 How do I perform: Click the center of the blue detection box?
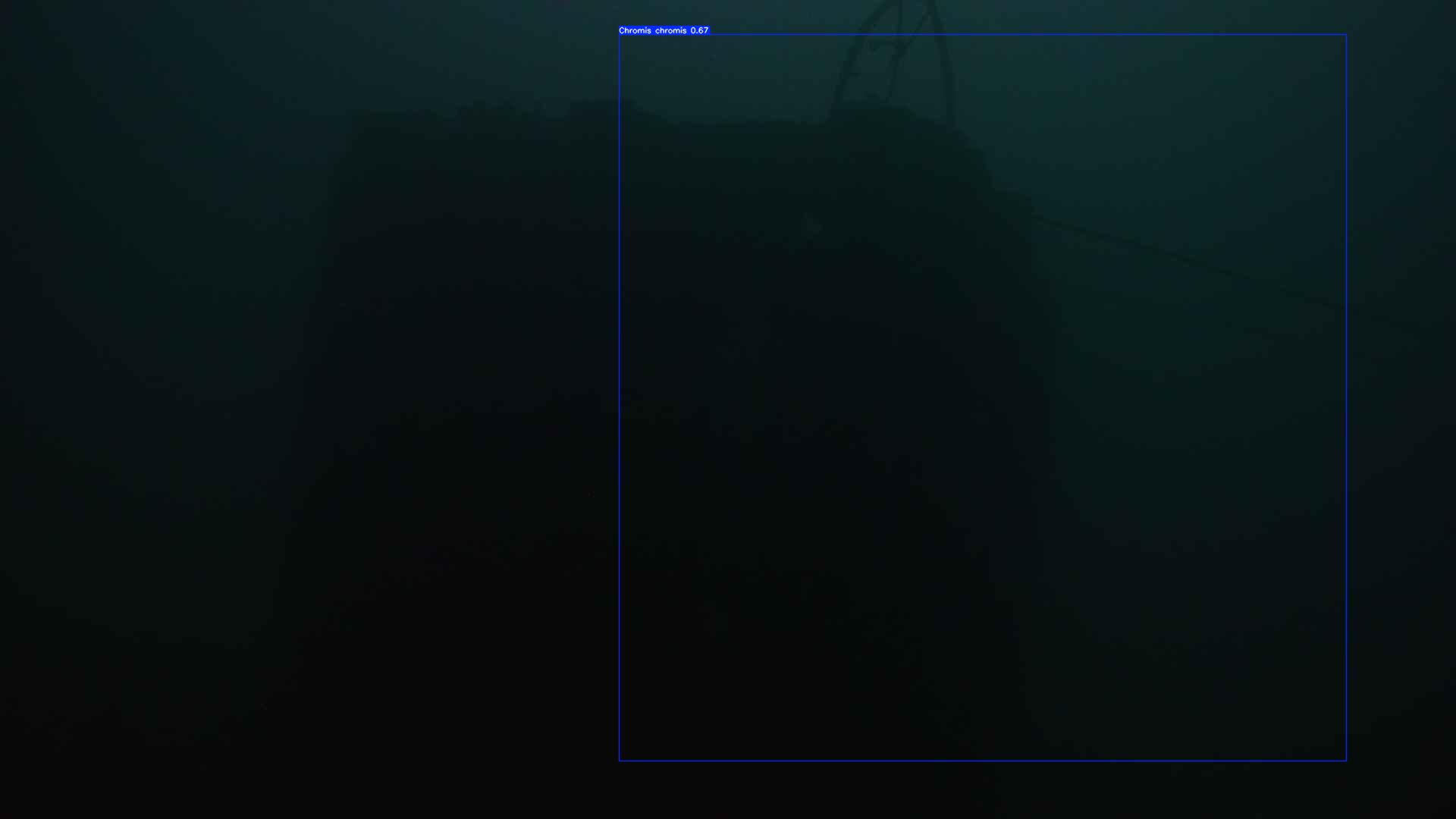point(983,398)
